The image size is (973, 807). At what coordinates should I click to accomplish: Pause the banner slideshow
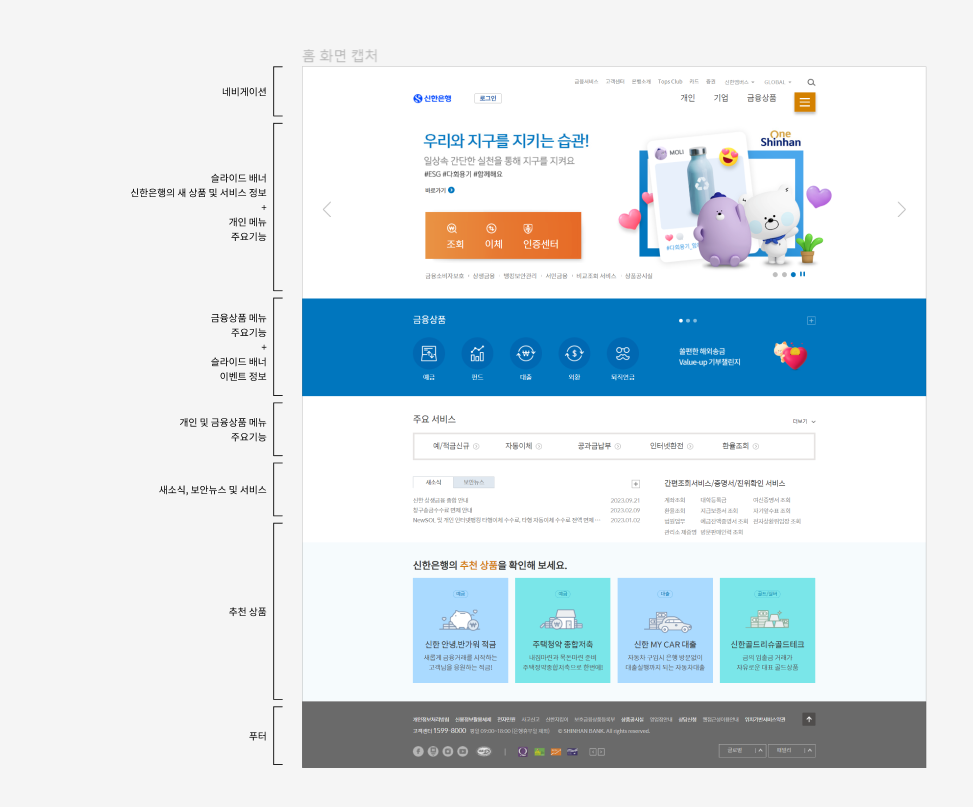tap(802, 274)
